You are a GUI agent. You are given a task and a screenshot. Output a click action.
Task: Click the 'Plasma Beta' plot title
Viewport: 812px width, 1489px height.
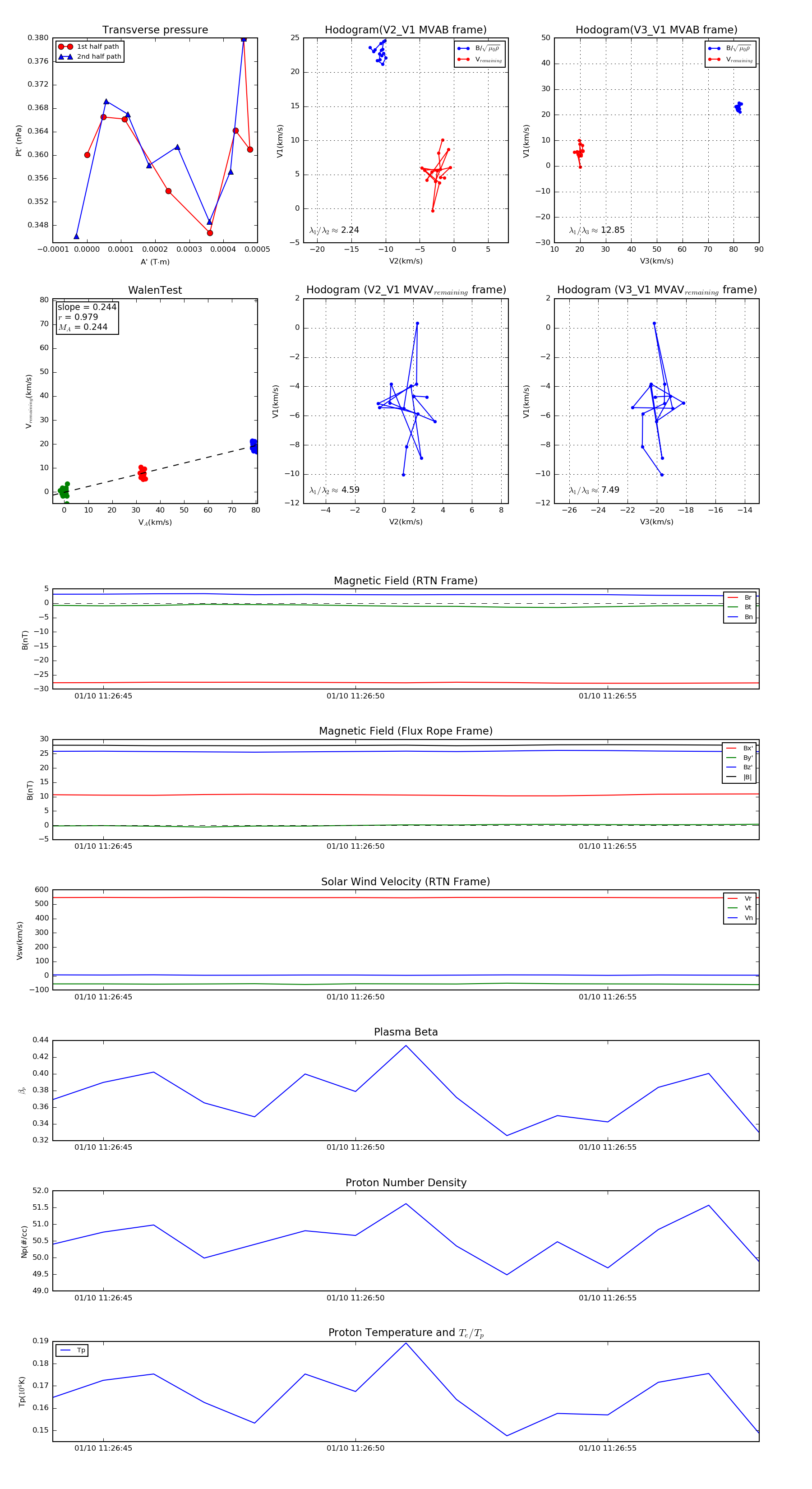406,1032
